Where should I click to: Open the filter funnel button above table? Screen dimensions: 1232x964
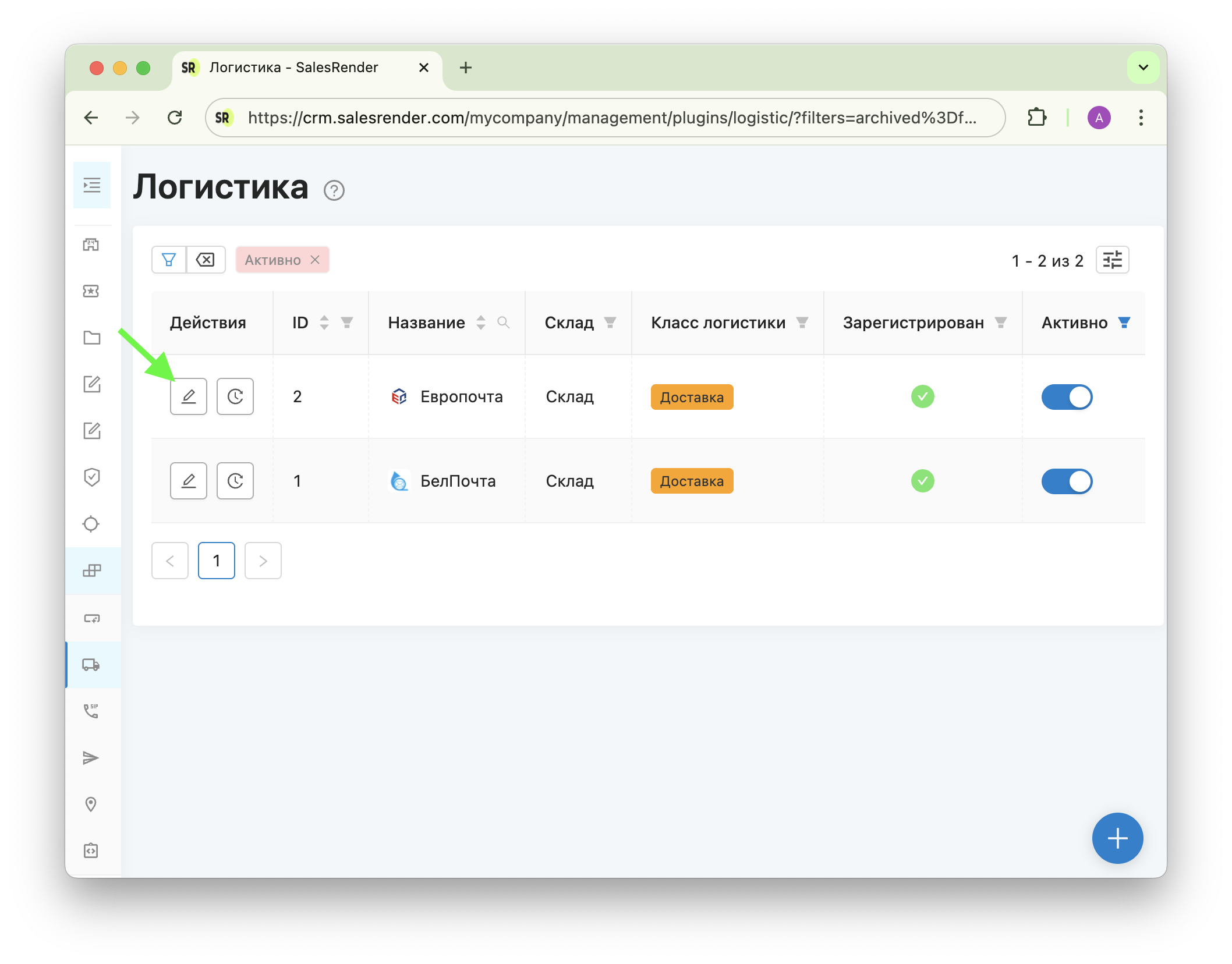[169, 260]
